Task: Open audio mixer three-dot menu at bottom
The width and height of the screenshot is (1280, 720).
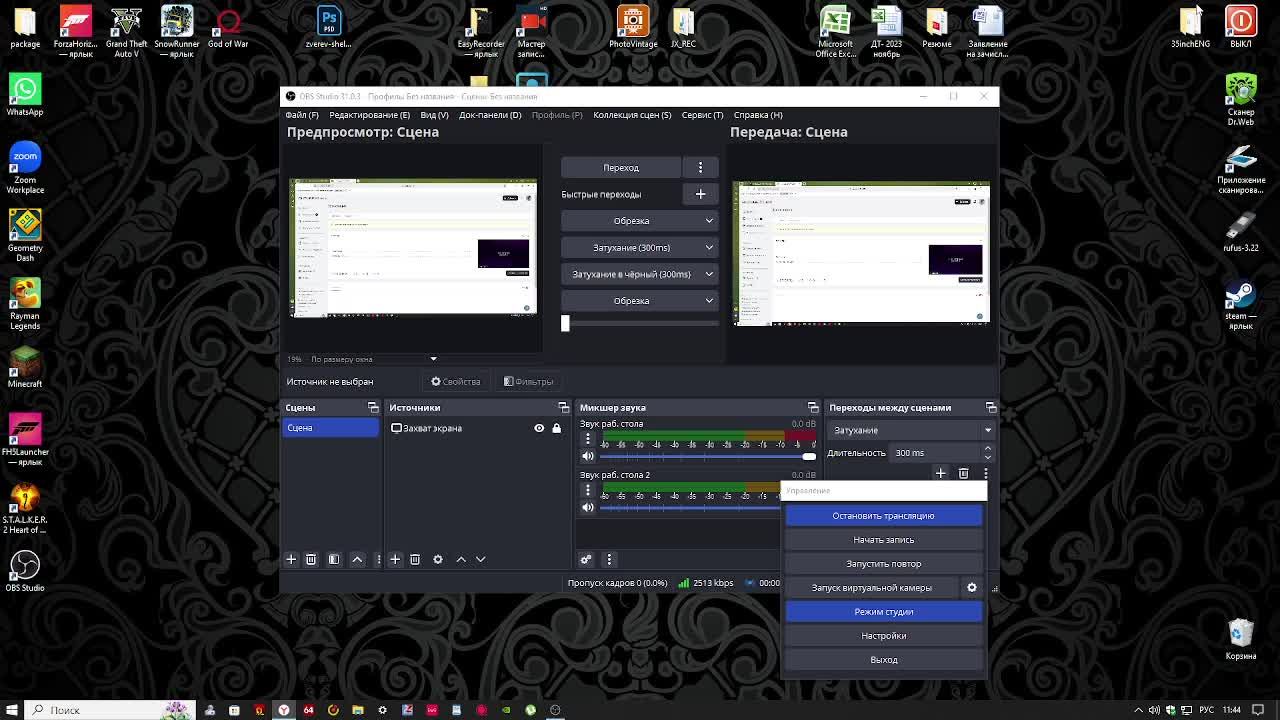Action: point(609,559)
